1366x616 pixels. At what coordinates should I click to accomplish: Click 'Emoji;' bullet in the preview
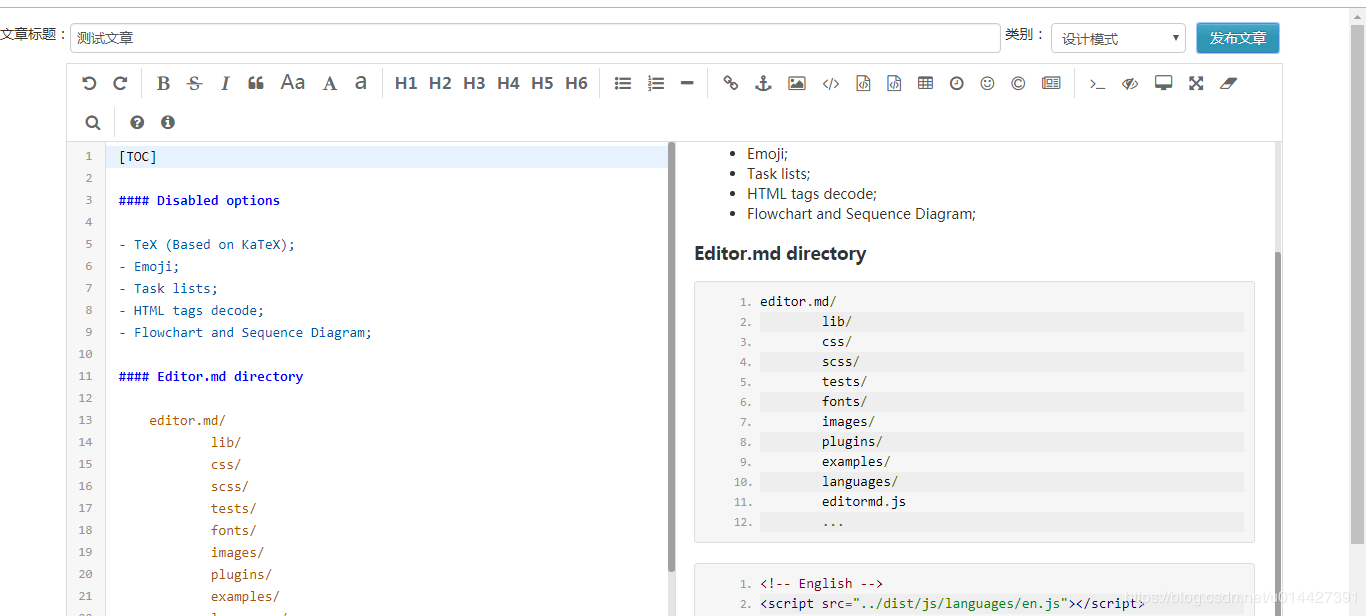[x=767, y=154]
